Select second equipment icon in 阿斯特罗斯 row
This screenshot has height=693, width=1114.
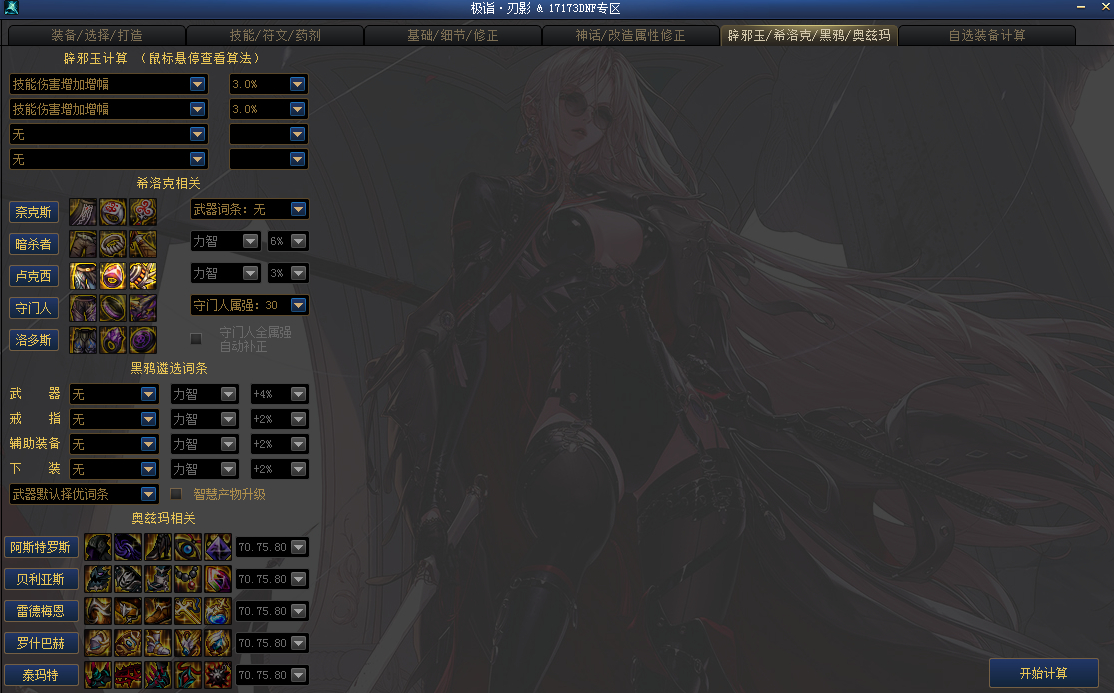click(x=128, y=547)
